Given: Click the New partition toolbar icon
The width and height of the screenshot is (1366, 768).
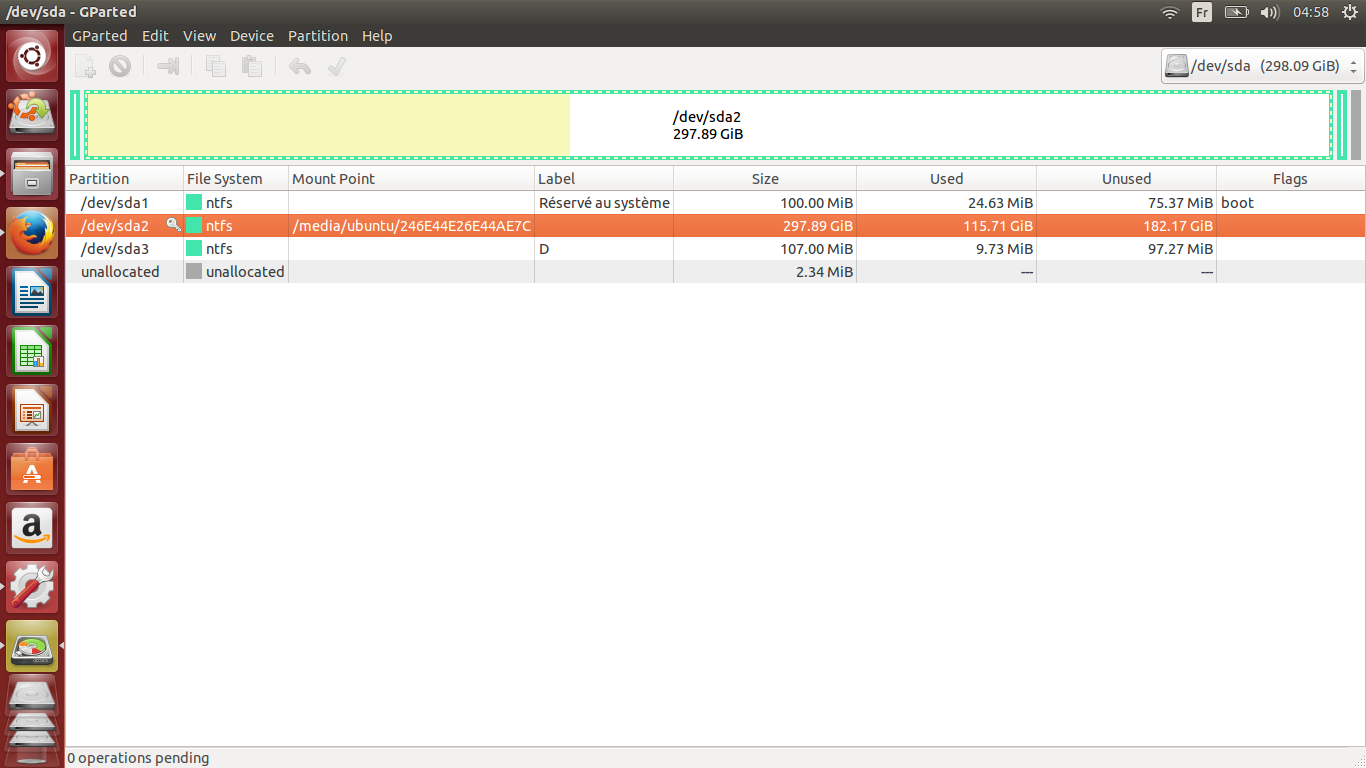Looking at the screenshot, I should click(x=86, y=67).
